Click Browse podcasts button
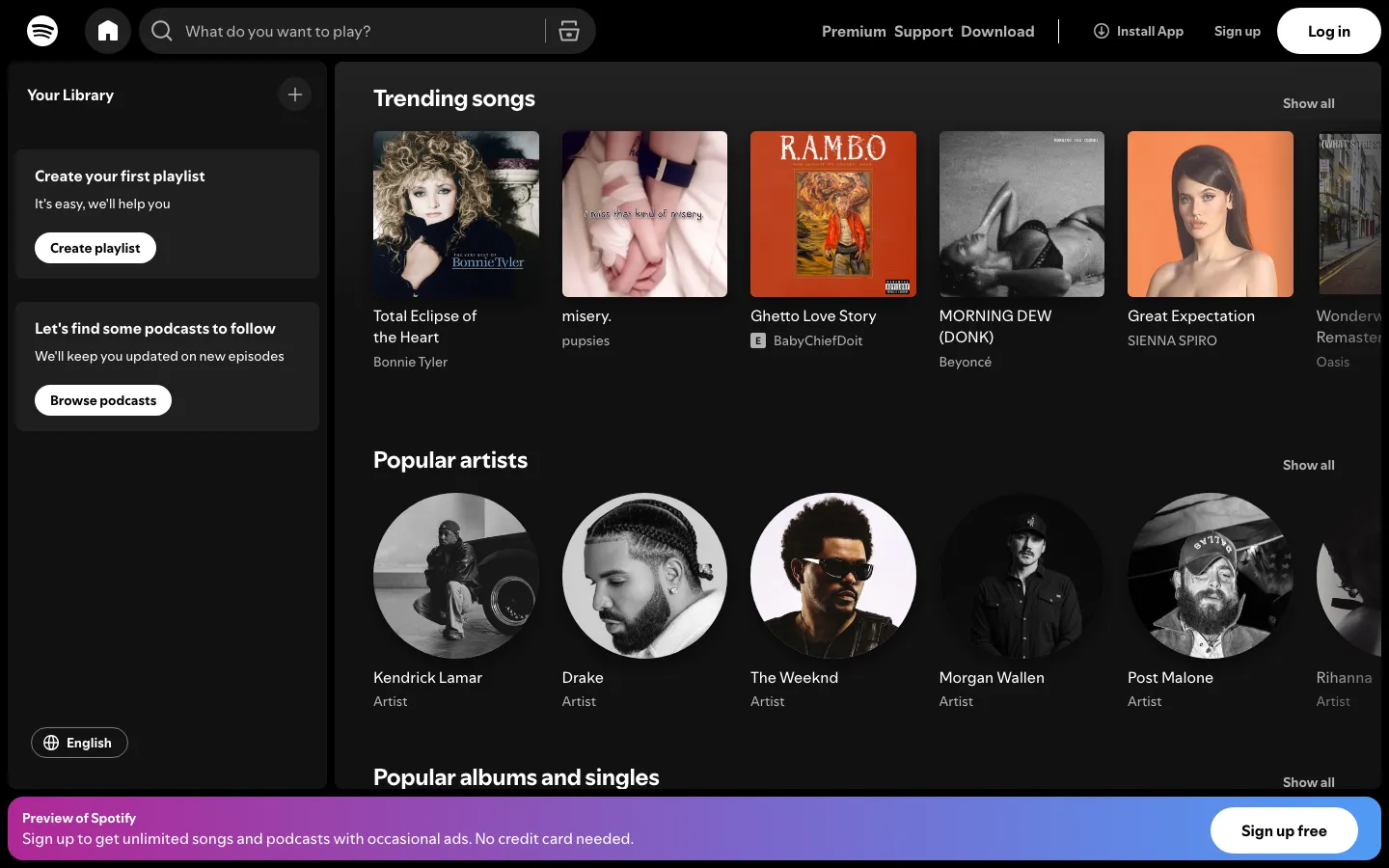Viewport: 1389px width, 868px height. coord(103,400)
